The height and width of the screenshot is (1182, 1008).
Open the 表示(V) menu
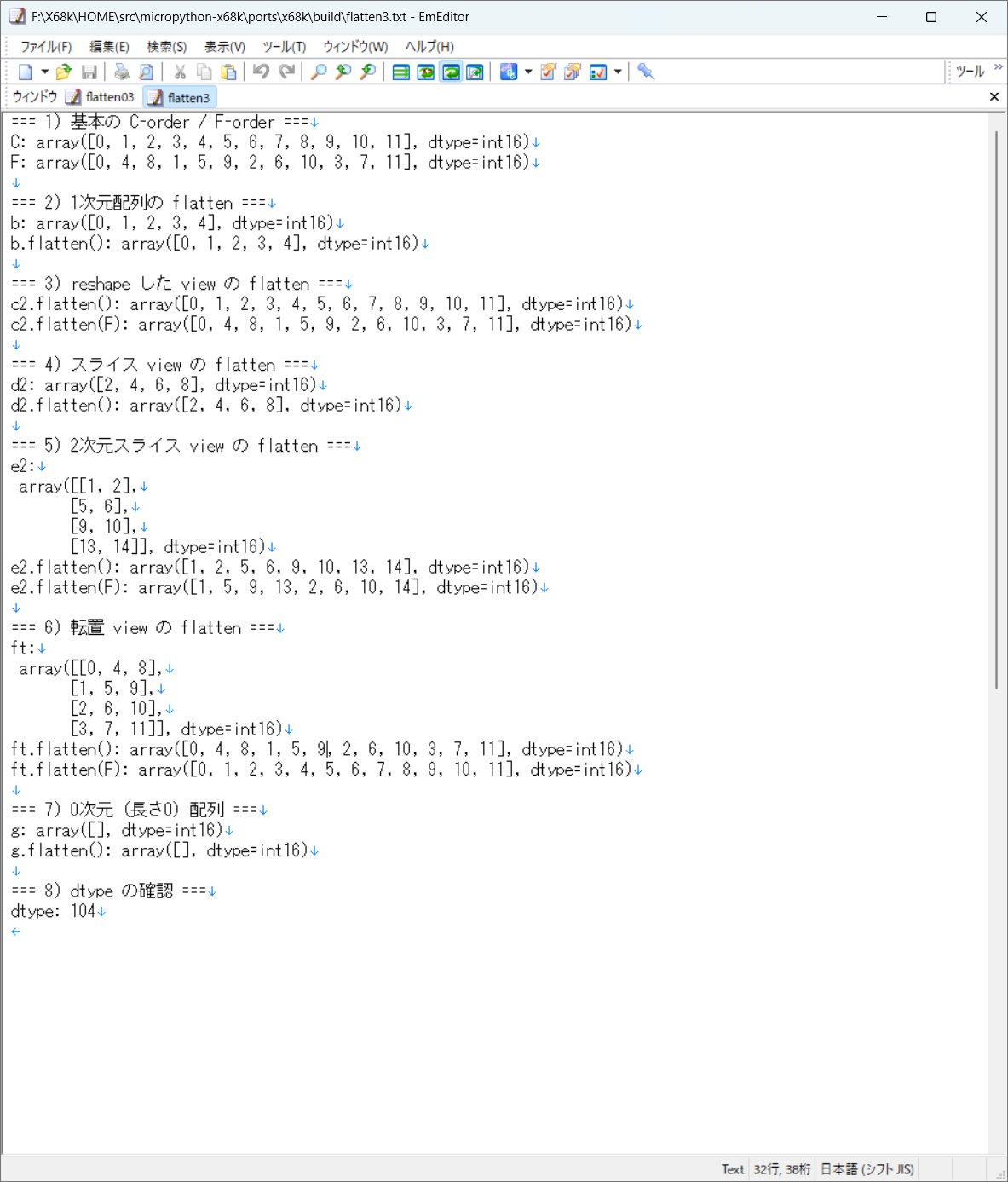pos(225,47)
